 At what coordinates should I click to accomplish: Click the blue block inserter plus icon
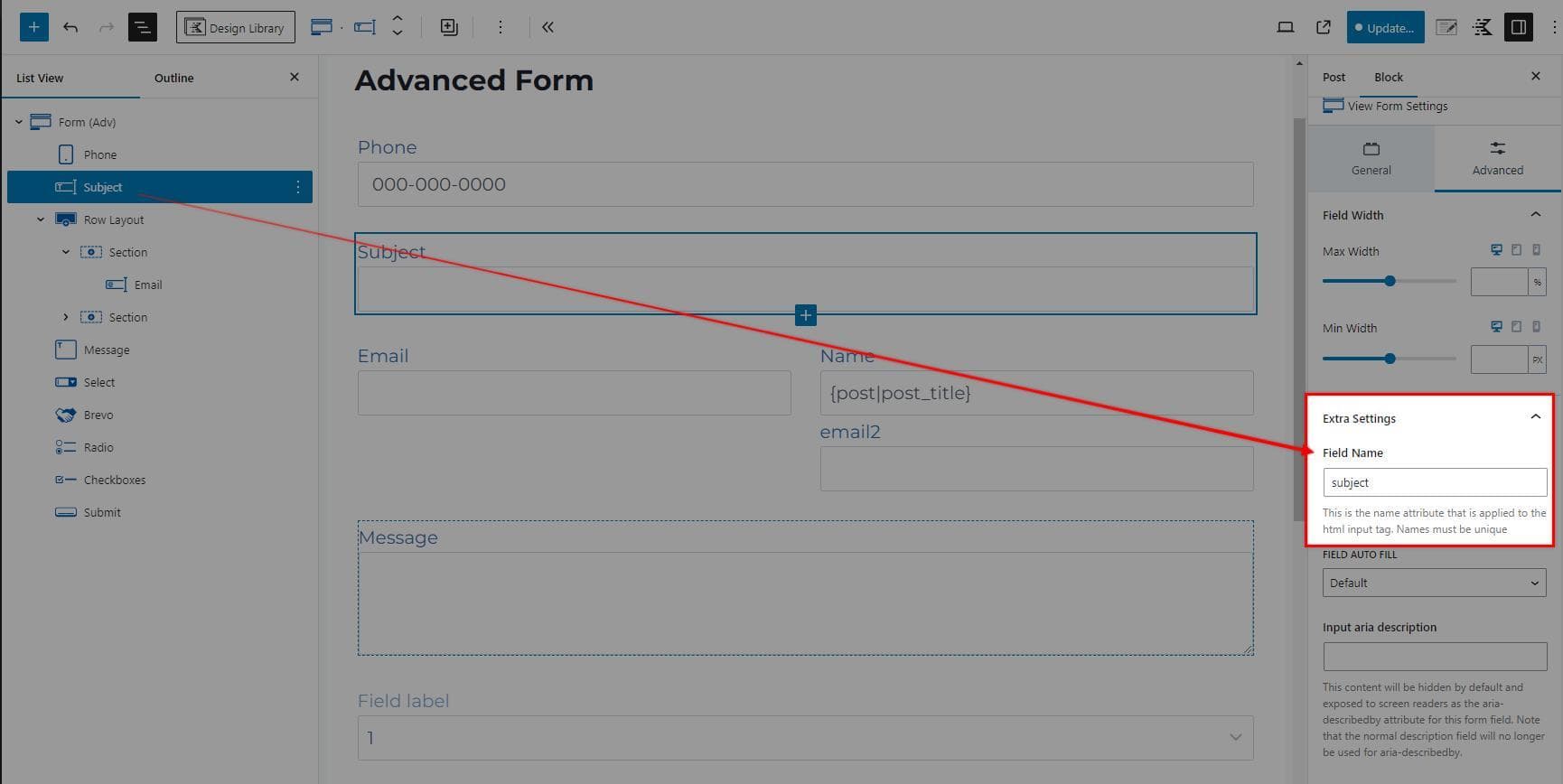[33, 27]
